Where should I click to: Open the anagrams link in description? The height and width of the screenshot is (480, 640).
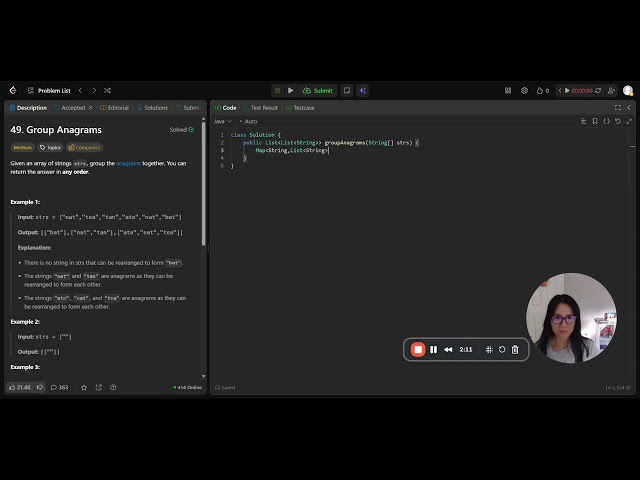128,163
